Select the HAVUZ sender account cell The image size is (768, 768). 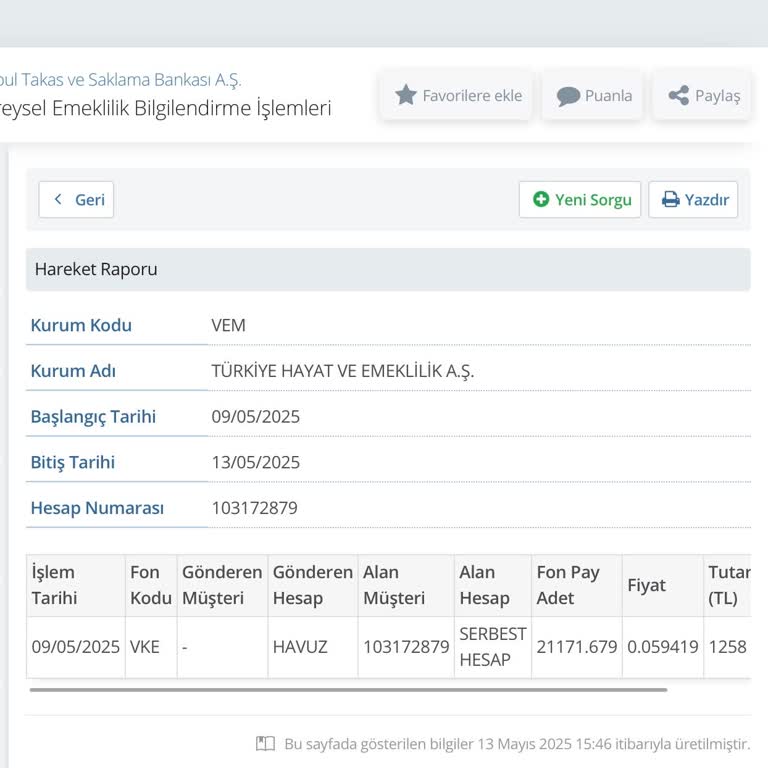click(x=313, y=647)
